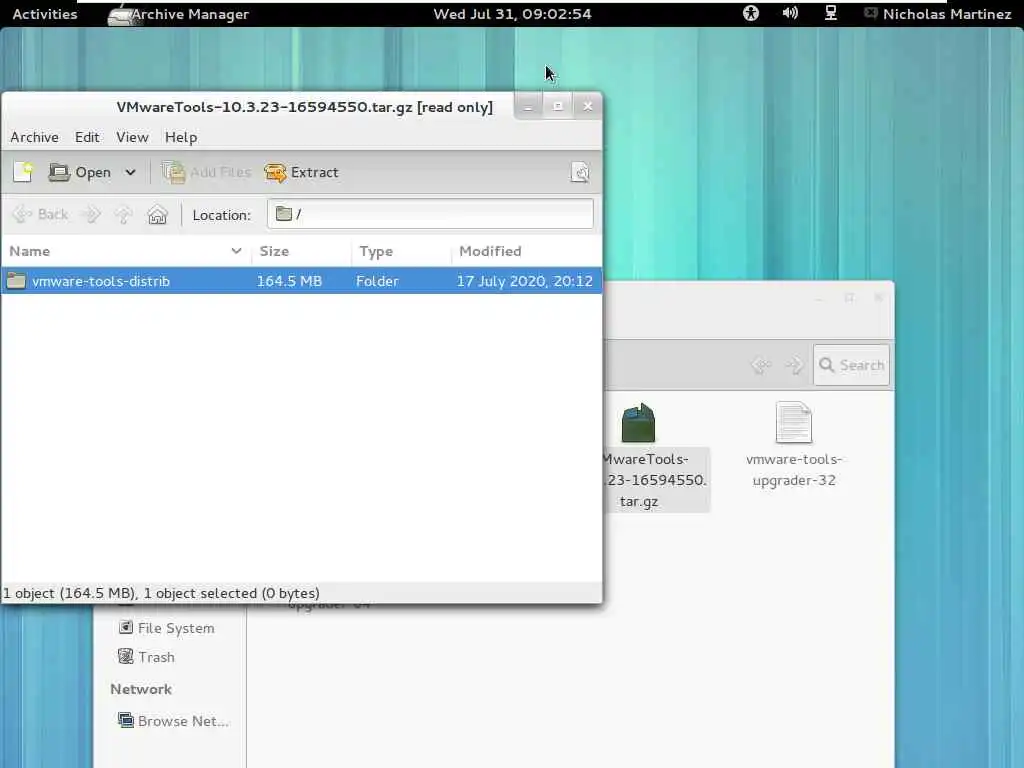
Task: Open the accessibility menu icon
Action: click(750, 13)
